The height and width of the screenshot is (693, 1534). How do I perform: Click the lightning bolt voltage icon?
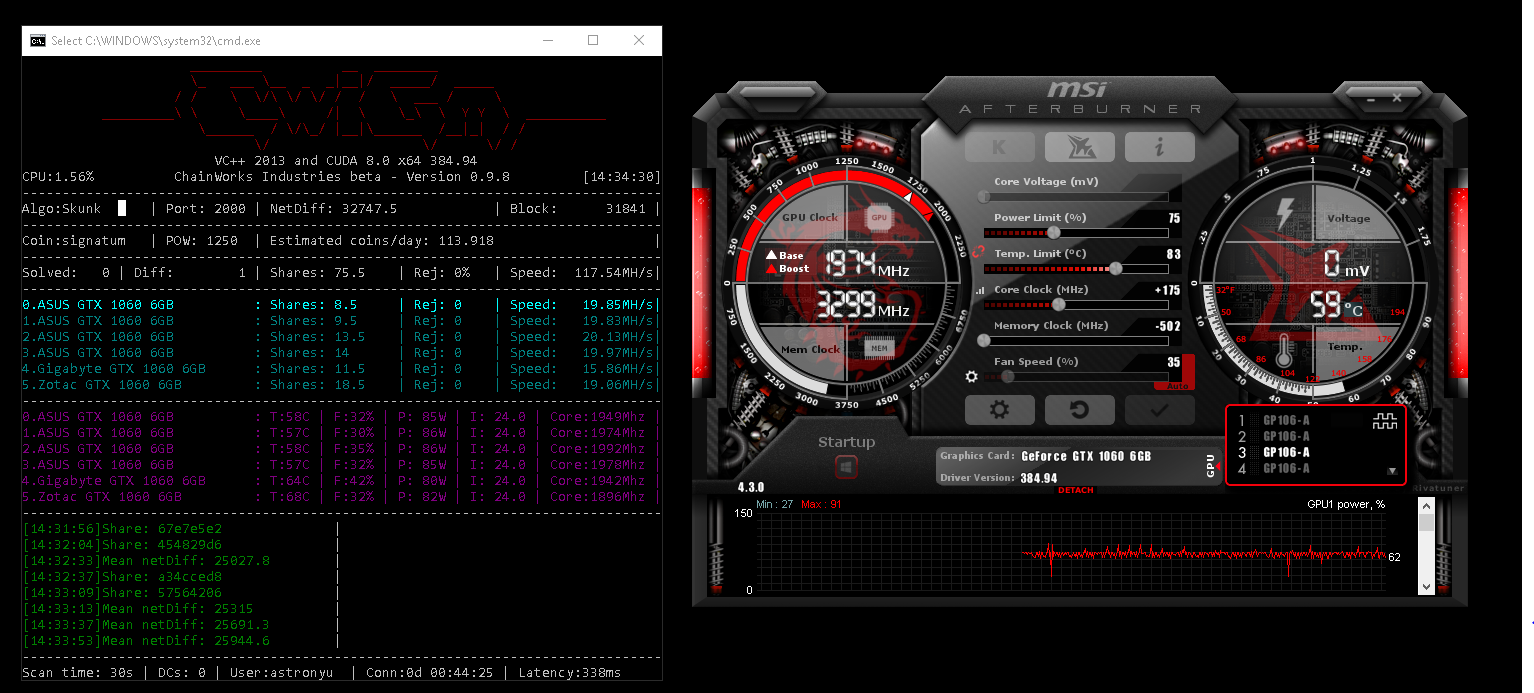(1285, 215)
